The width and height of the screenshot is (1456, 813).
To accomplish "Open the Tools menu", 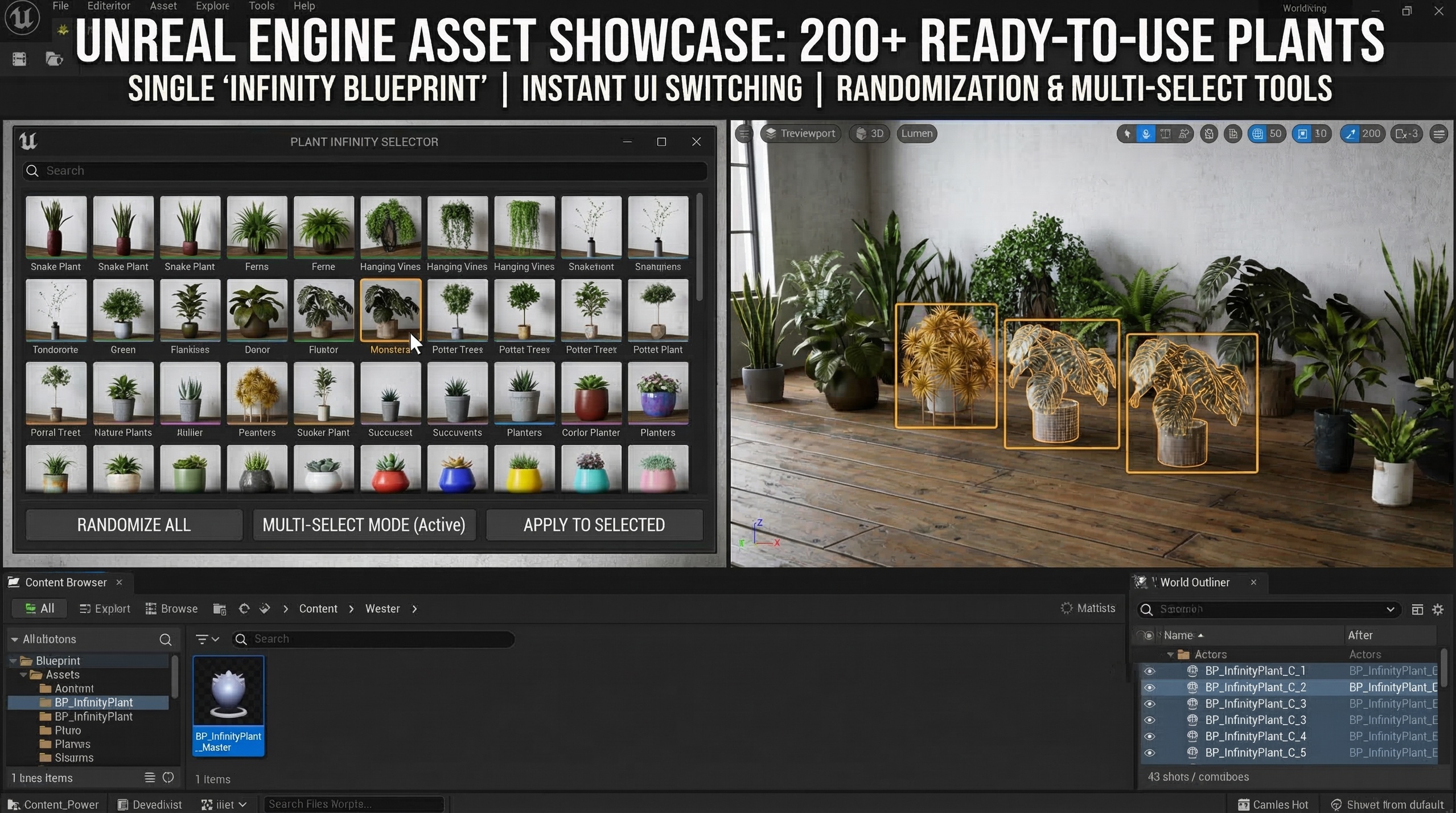I will point(261,6).
